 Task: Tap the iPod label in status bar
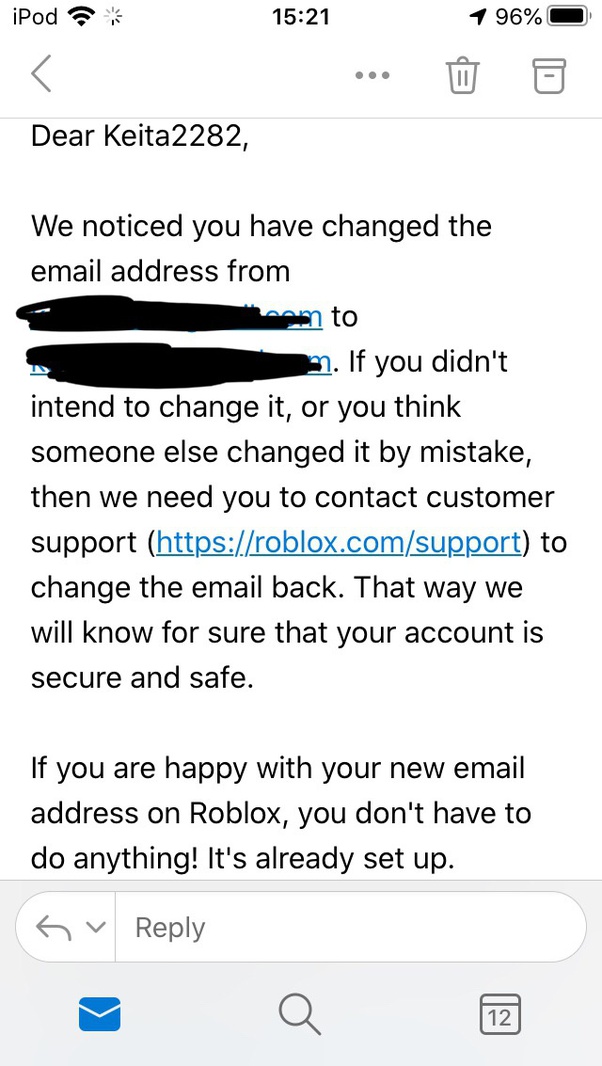[35, 16]
